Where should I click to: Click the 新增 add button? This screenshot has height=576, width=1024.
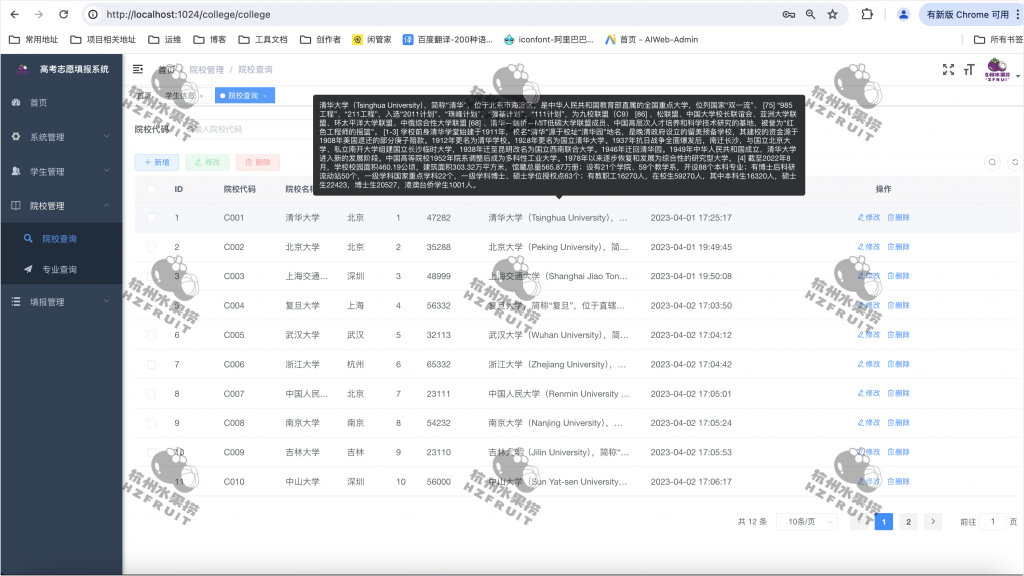[156, 161]
